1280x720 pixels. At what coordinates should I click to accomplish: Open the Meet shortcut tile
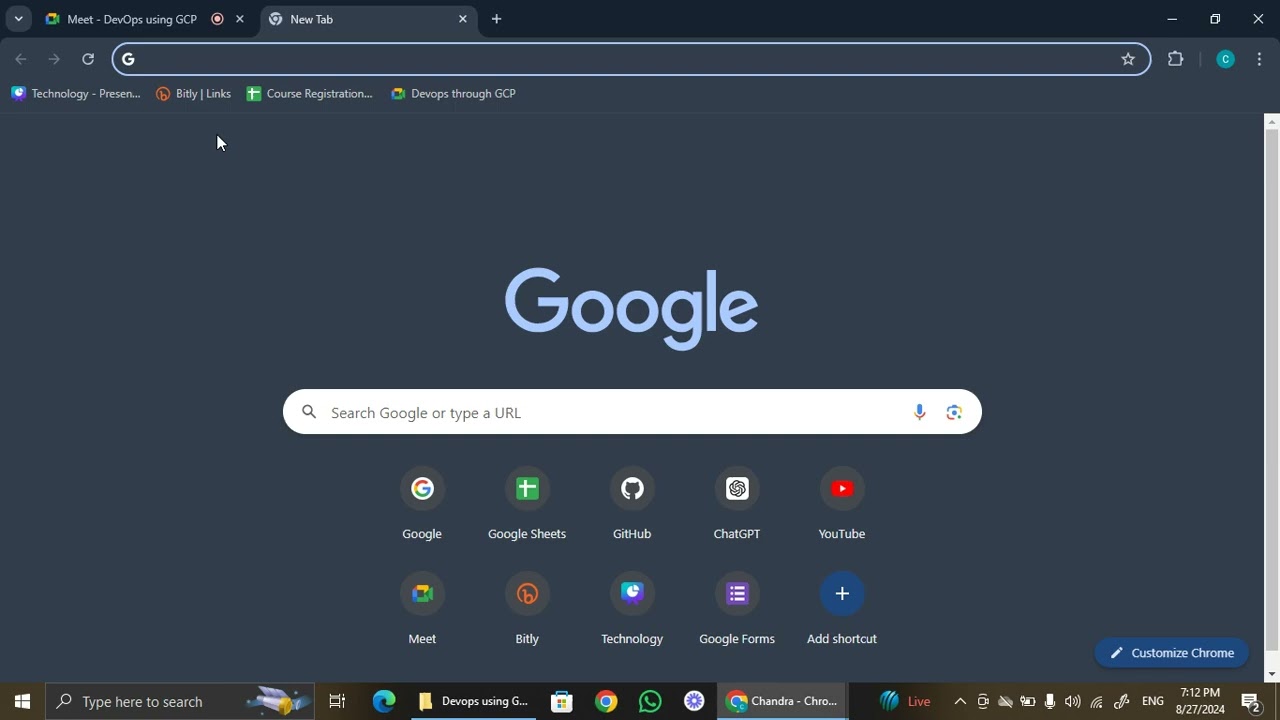tap(422, 608)
